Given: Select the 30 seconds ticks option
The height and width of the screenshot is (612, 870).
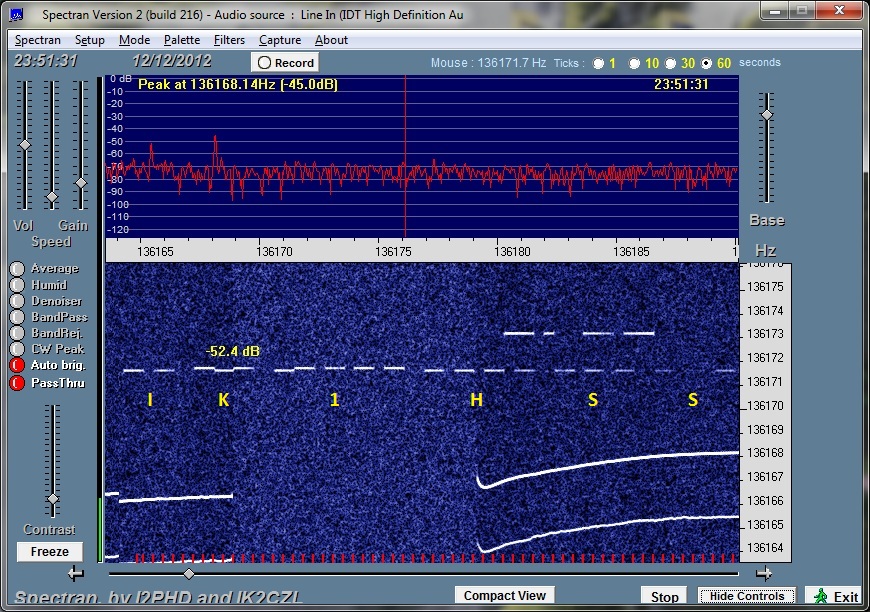Looking at the screenshot, I should [x=671, y=63].
